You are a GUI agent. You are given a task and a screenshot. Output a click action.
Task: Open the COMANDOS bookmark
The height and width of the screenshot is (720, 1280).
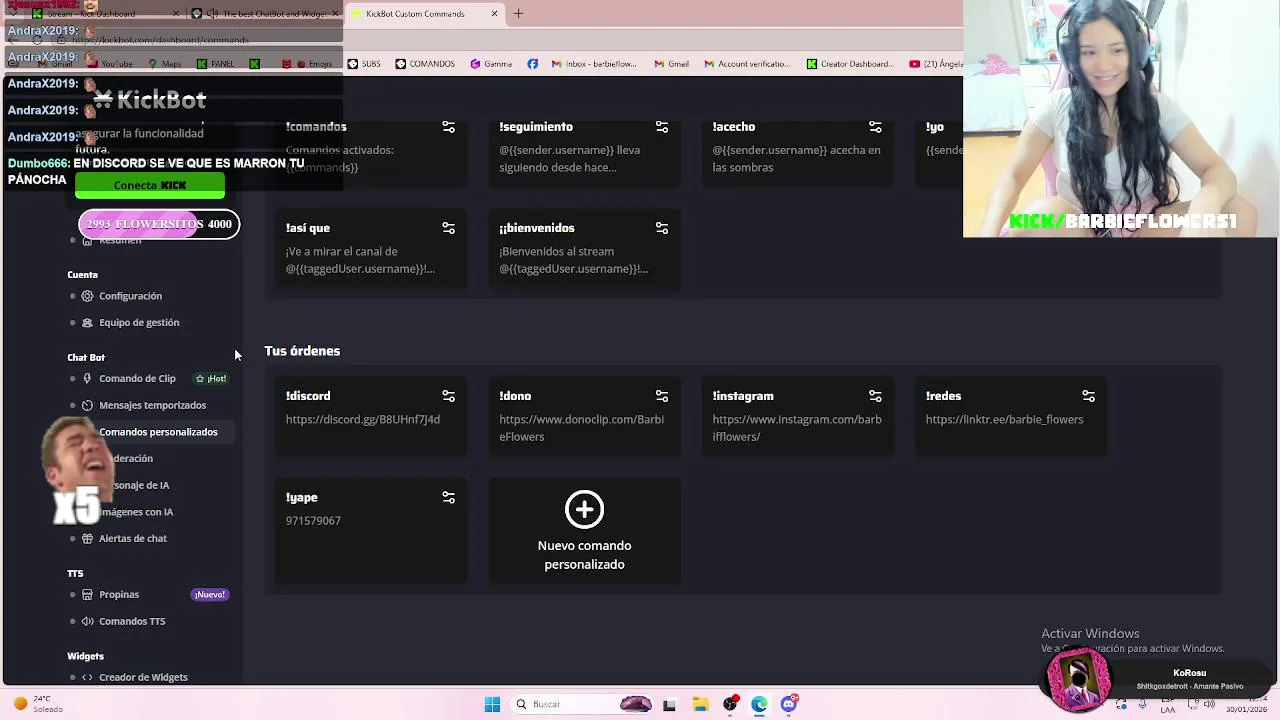click(425, 64)
